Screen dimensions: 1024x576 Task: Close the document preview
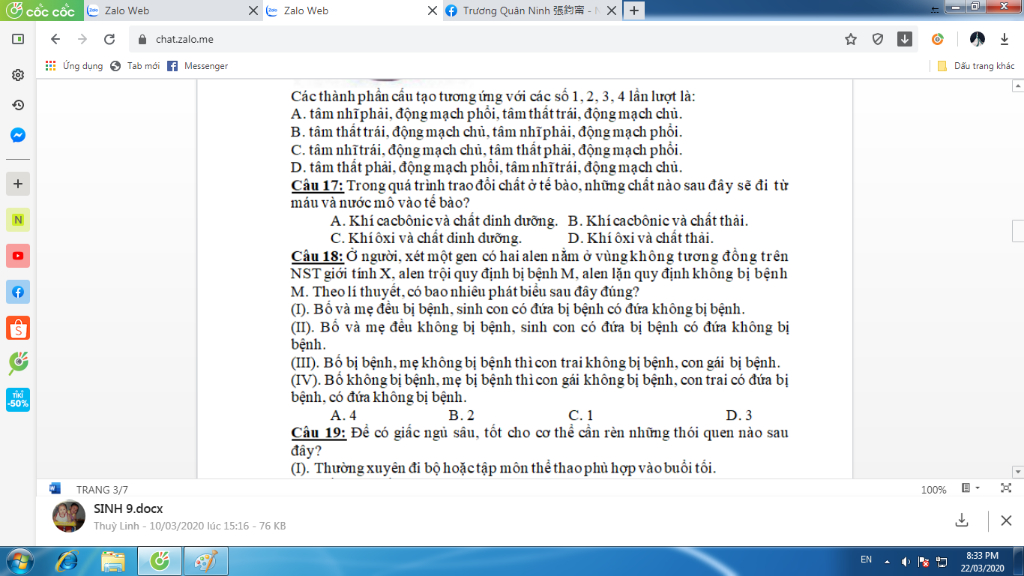[1006, 520]
